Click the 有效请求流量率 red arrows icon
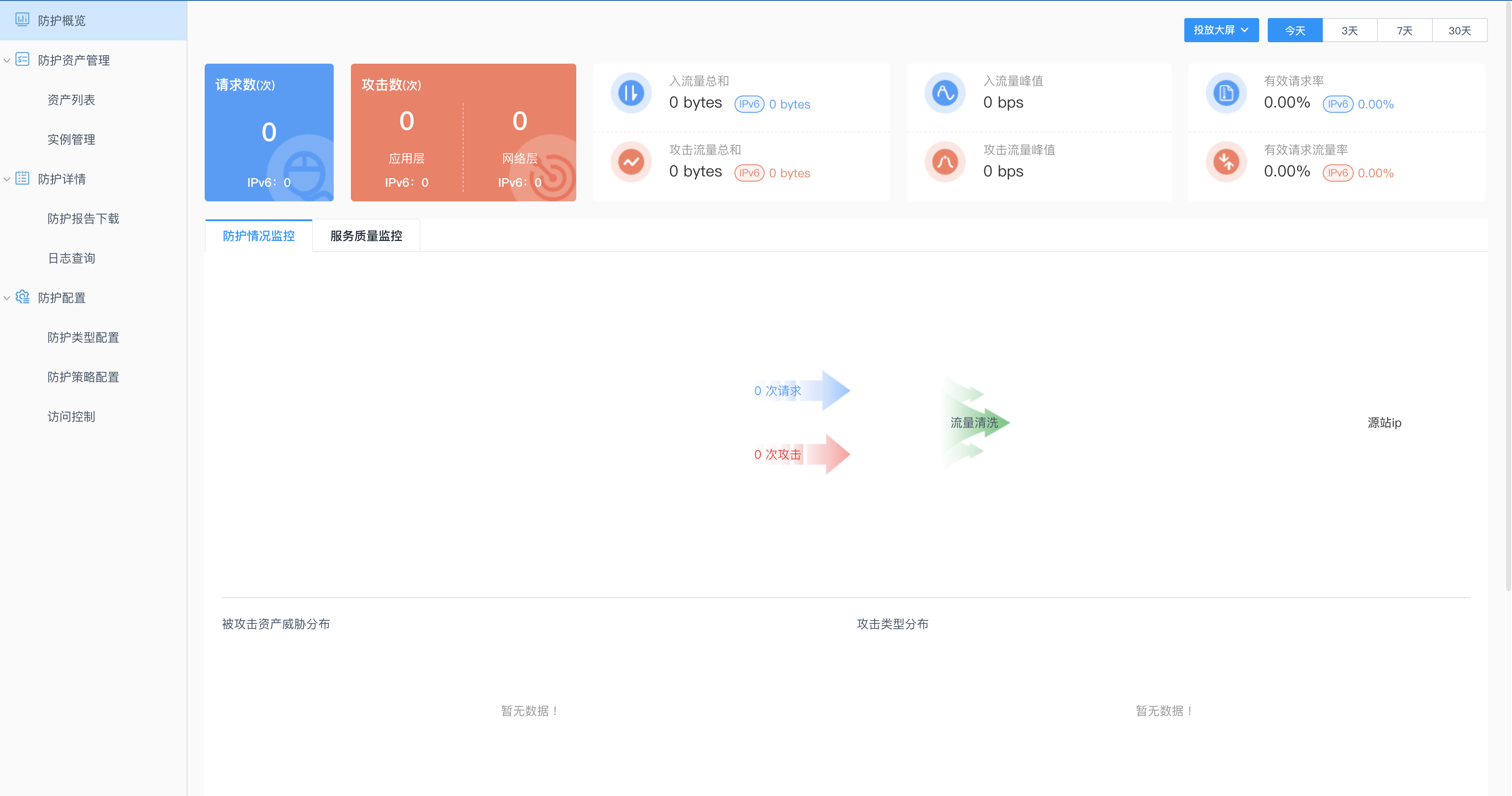This screenshot has height=796, width=1512. [x=1226, y=161]
